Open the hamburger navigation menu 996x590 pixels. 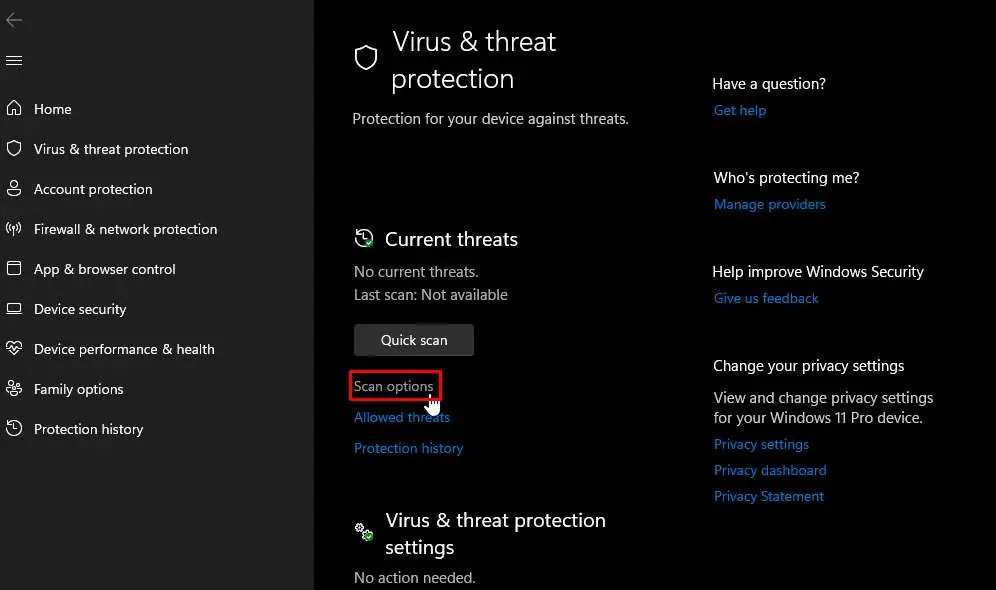click(14, 61)
